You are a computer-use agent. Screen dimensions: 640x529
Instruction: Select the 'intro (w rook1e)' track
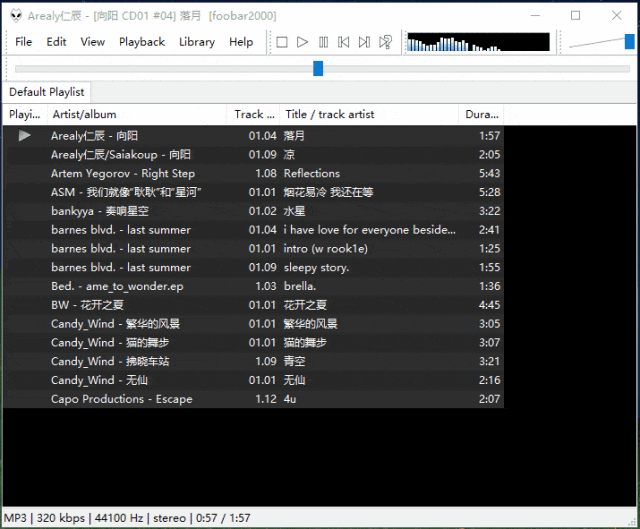[253, 249]
